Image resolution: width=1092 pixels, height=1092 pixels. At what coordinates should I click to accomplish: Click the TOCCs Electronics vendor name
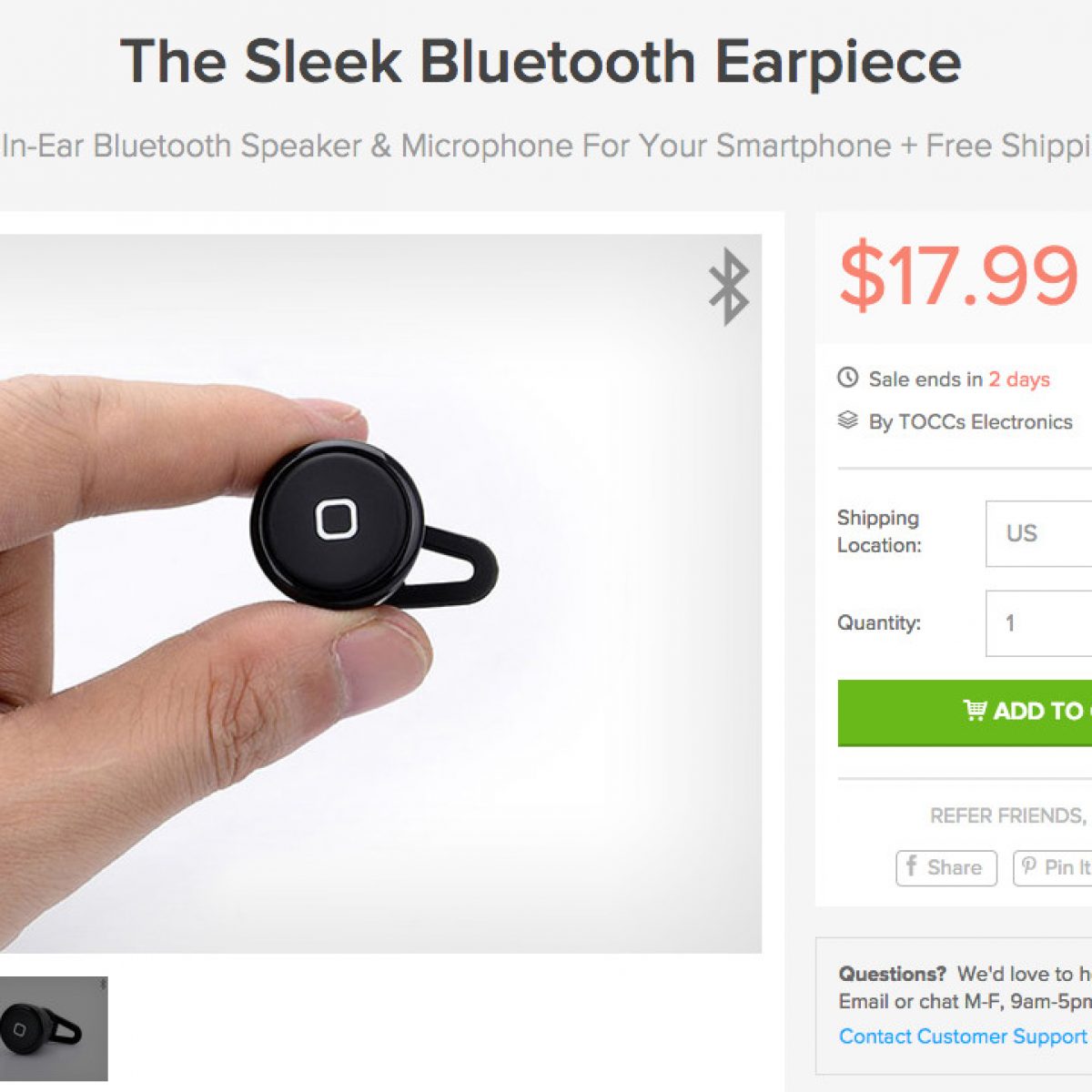coord(985,422)
